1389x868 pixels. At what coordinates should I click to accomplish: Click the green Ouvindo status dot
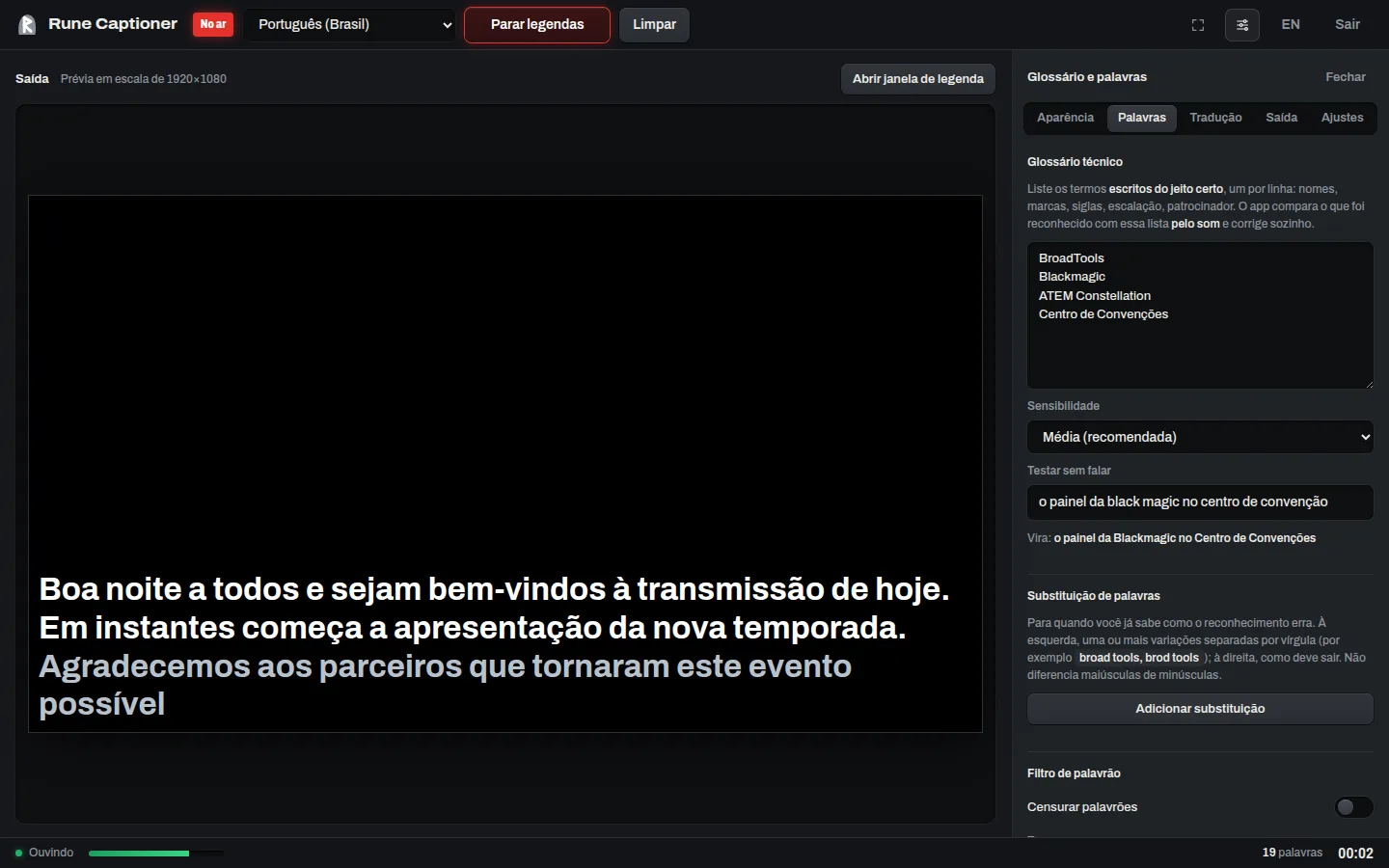(19, 853)
